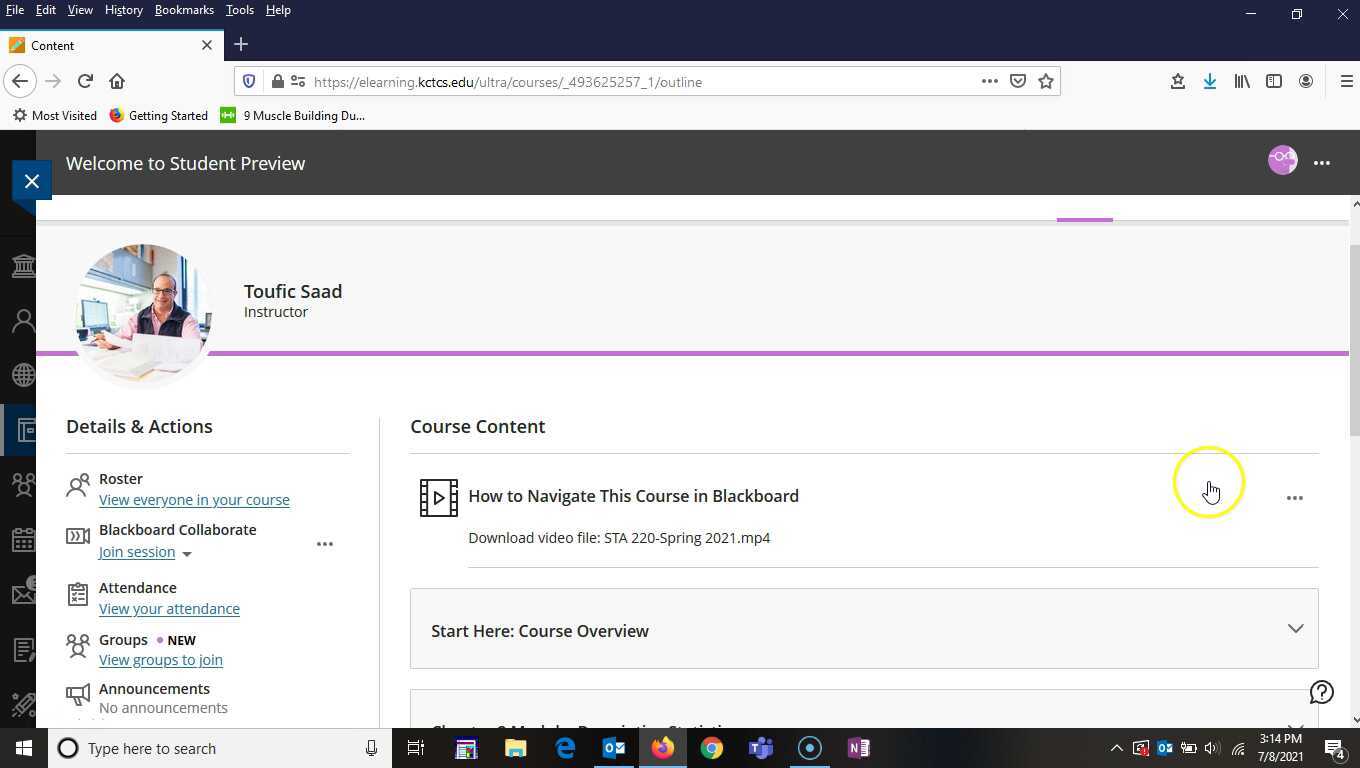Expand the Start Here: Course Overview module

[x=1295, y=629]
